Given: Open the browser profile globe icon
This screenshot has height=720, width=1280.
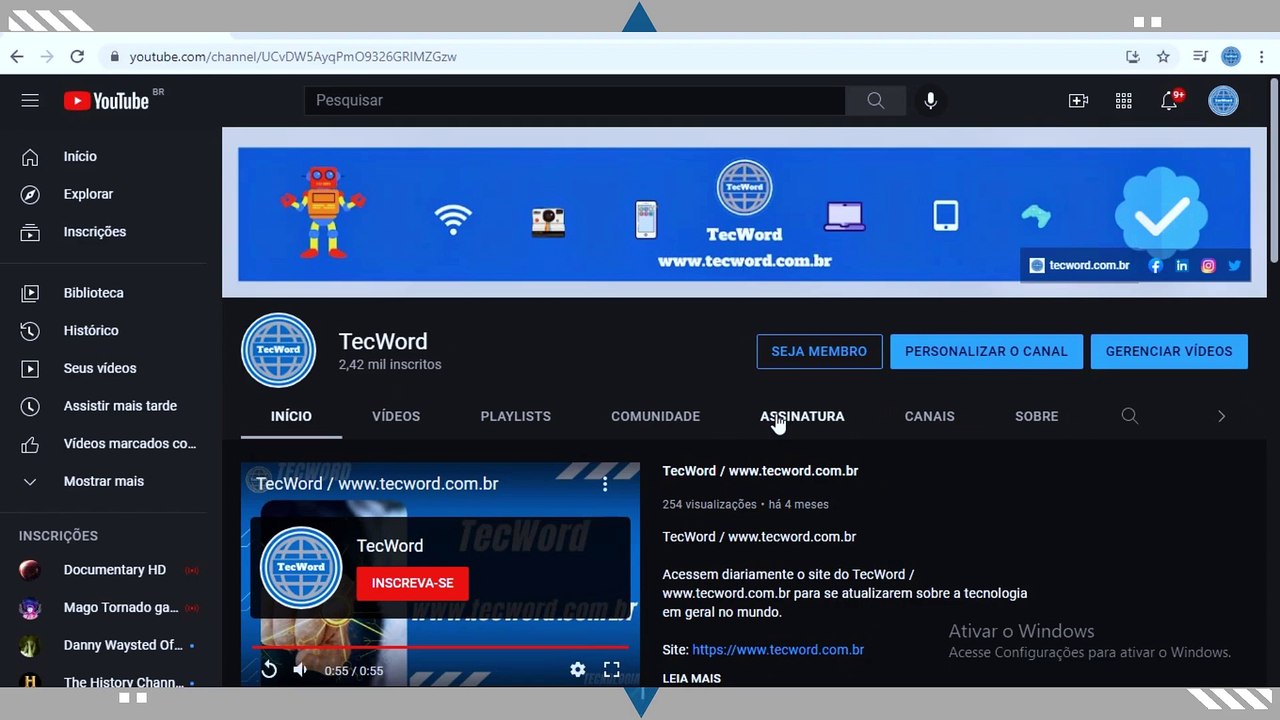Looking at the screenshot, I should (1231, 57).
